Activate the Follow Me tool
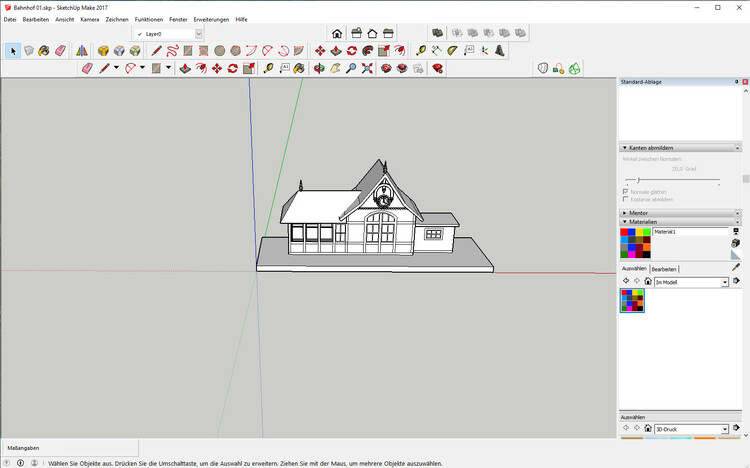 [367, 51]
